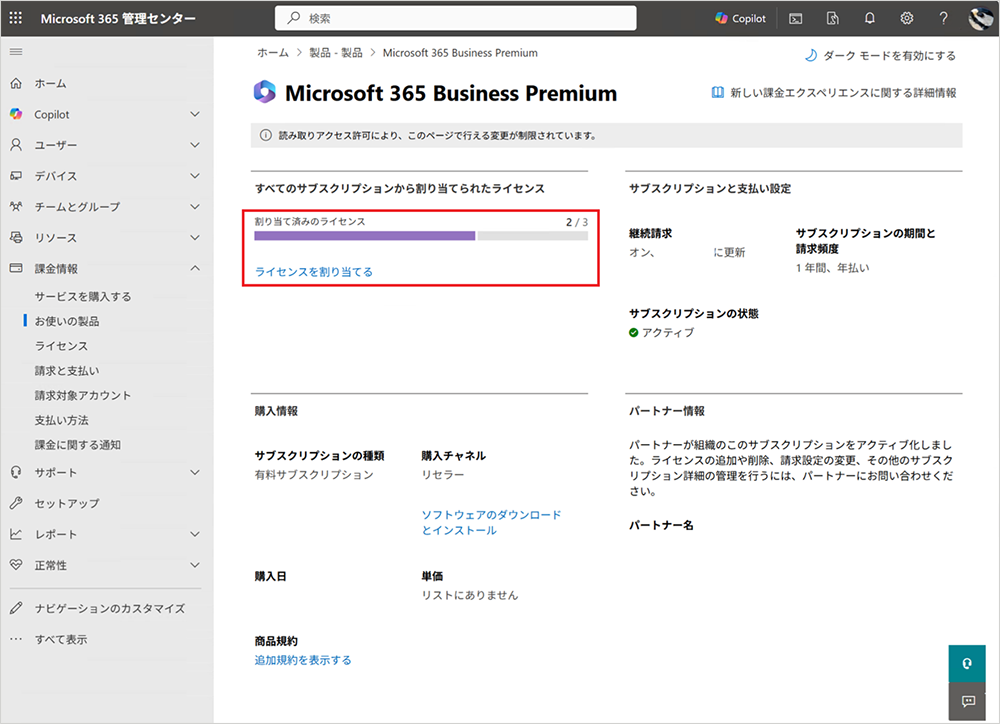
Task: Click the サポート headset icon
Action: [x=16, y=472]
